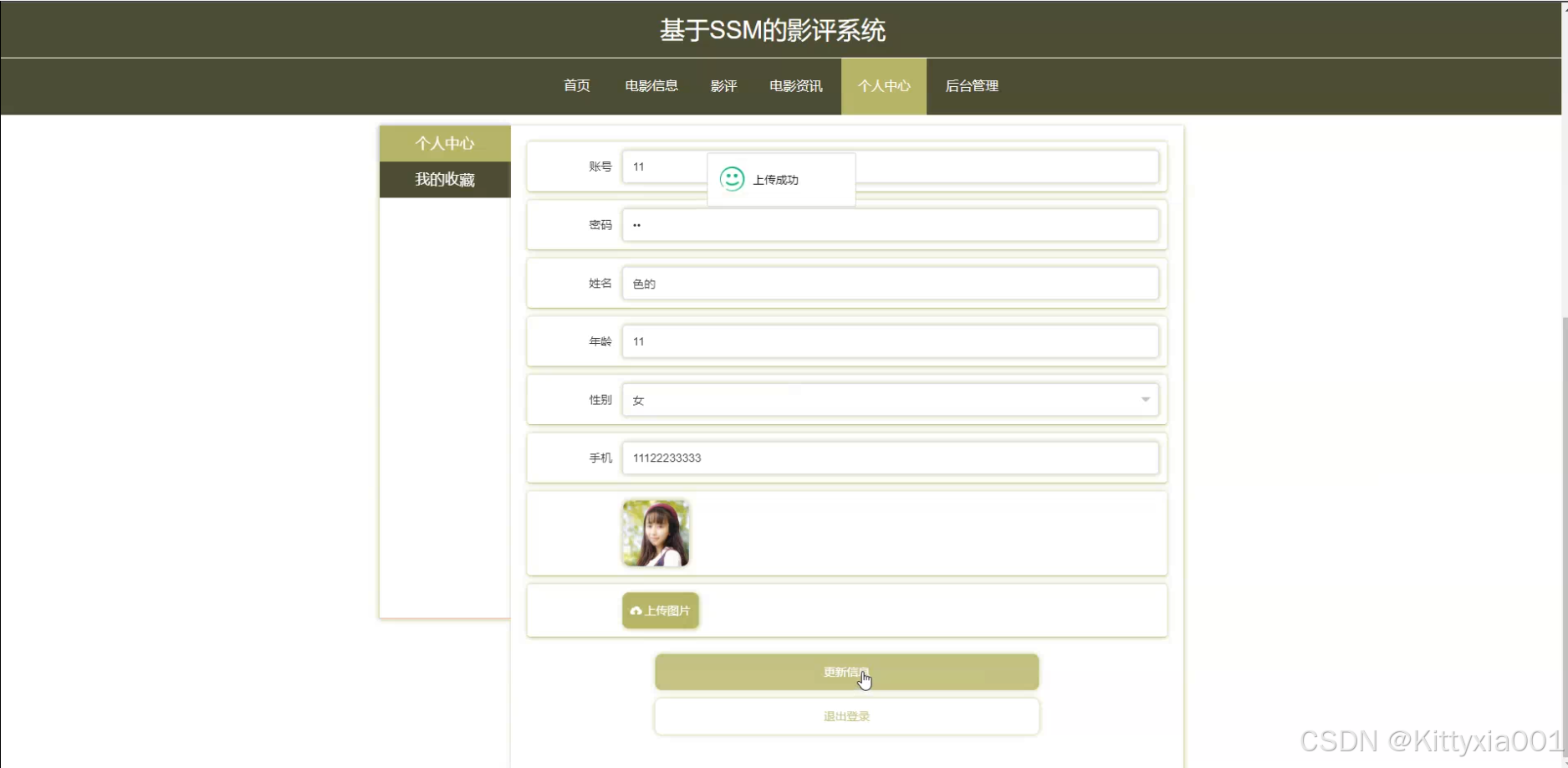Image resolution: width=1568 pixels, height=768 pixels.
Task: Select the 年龄 age input box
Action: pos(889,341)
